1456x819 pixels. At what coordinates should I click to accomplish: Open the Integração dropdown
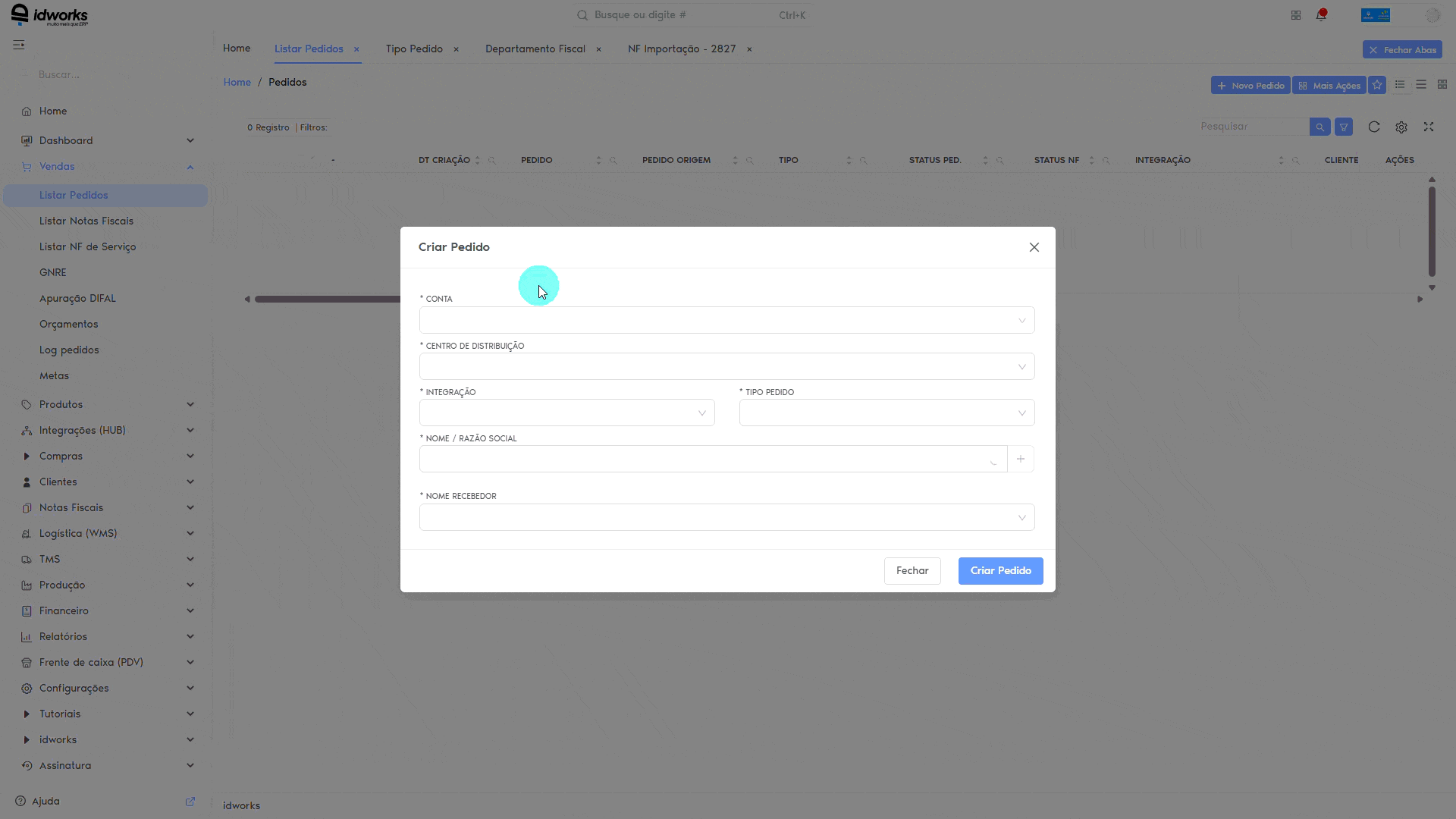coord(566,413)
